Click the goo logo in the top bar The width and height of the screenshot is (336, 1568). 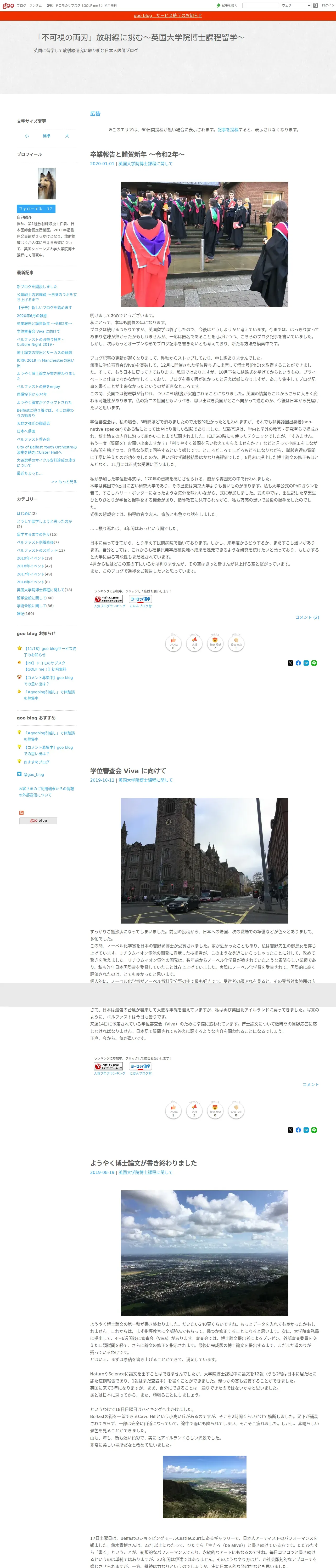click(x=9, y=5)
